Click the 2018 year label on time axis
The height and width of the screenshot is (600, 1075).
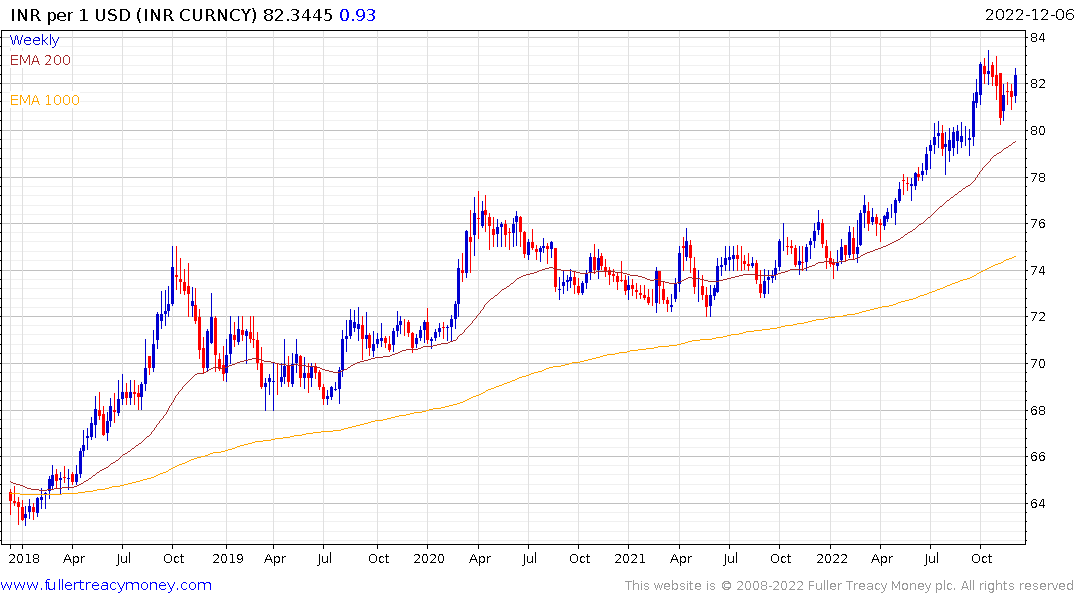[x=24, y=559]
